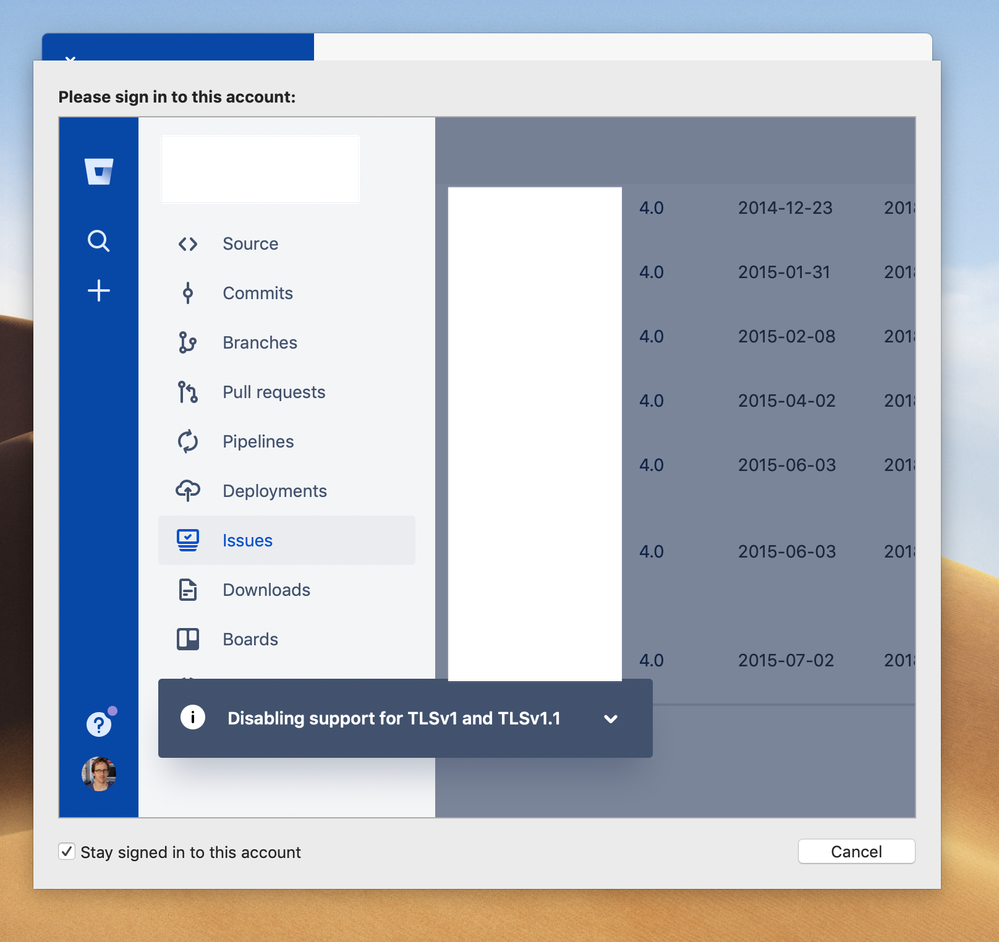Open the search magnifier icon

[x=98, y=241]
